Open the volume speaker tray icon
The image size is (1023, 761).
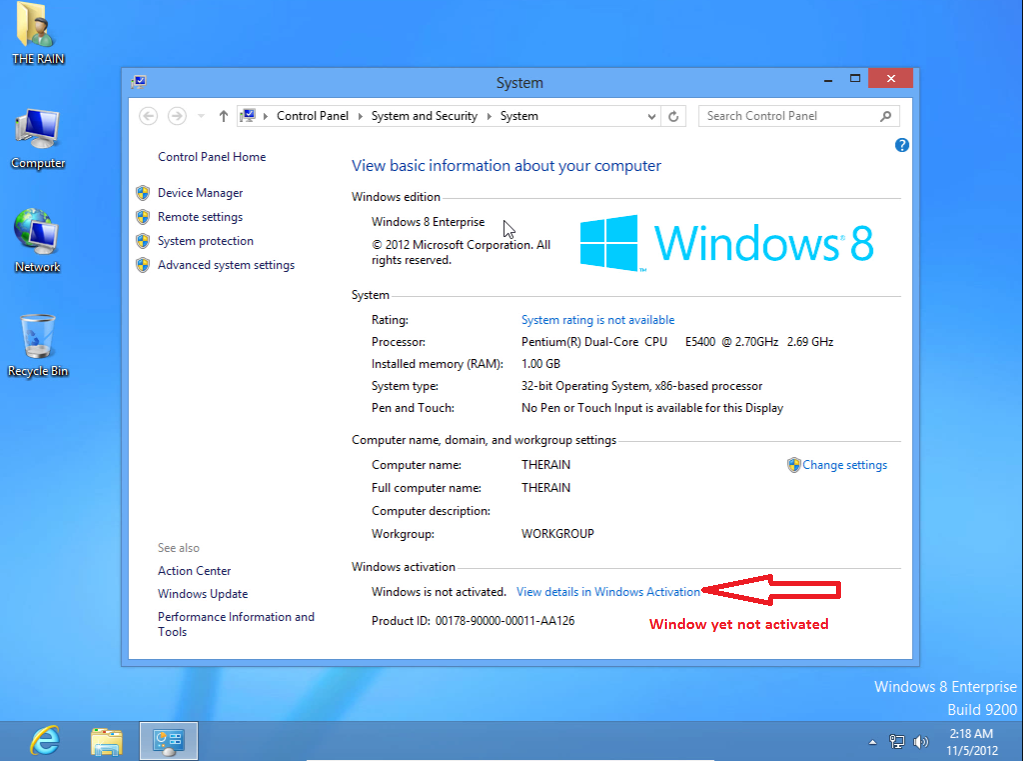(921, 742)
